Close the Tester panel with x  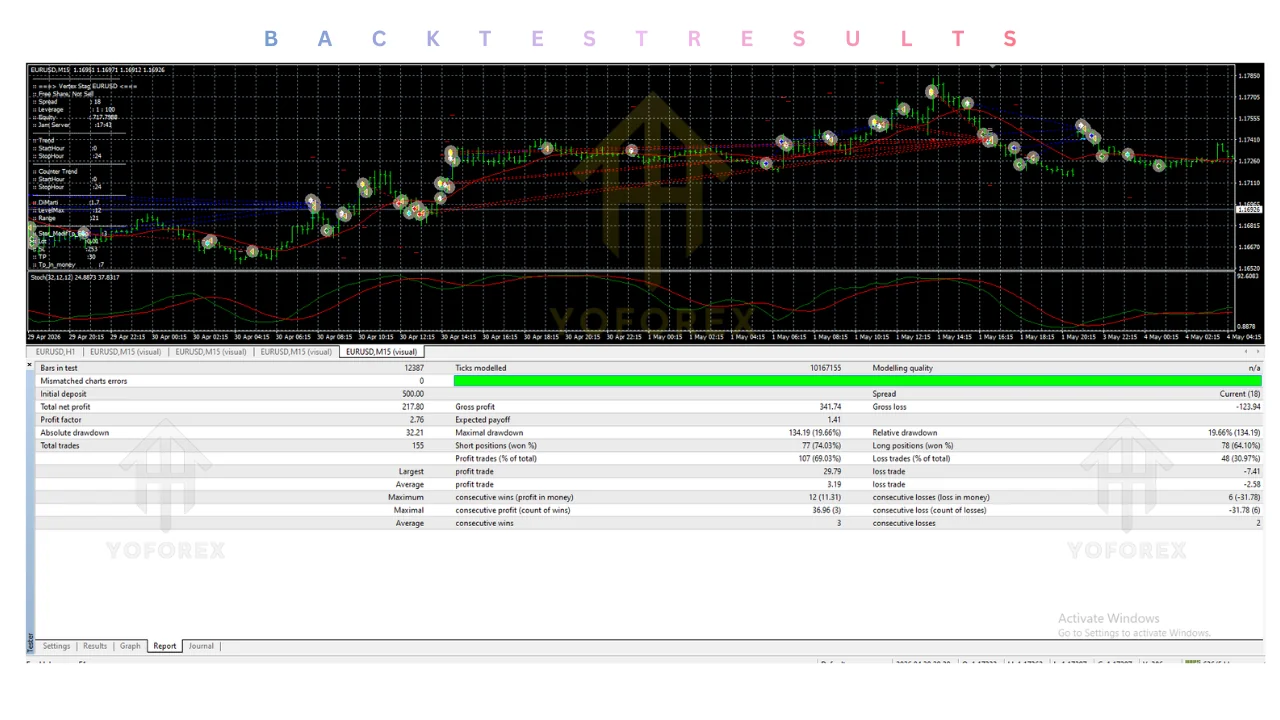[29, 365]
